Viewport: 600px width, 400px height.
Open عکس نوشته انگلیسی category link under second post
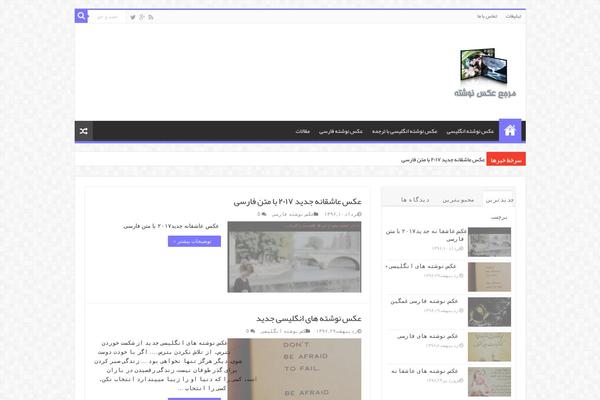(285, 331)
